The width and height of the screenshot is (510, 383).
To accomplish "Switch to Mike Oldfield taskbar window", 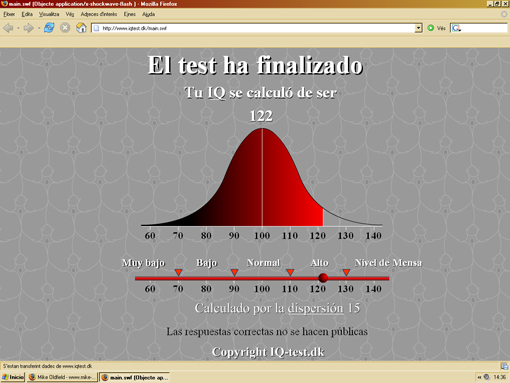I will 62,377.
